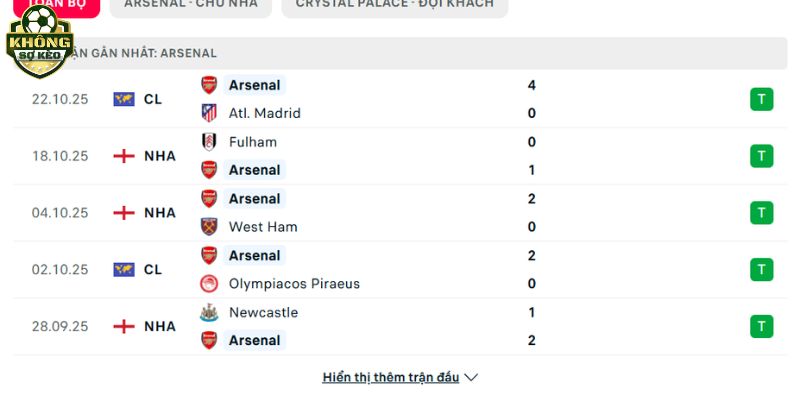Click the England flag icon for 18.10.25

coord(124,156)
